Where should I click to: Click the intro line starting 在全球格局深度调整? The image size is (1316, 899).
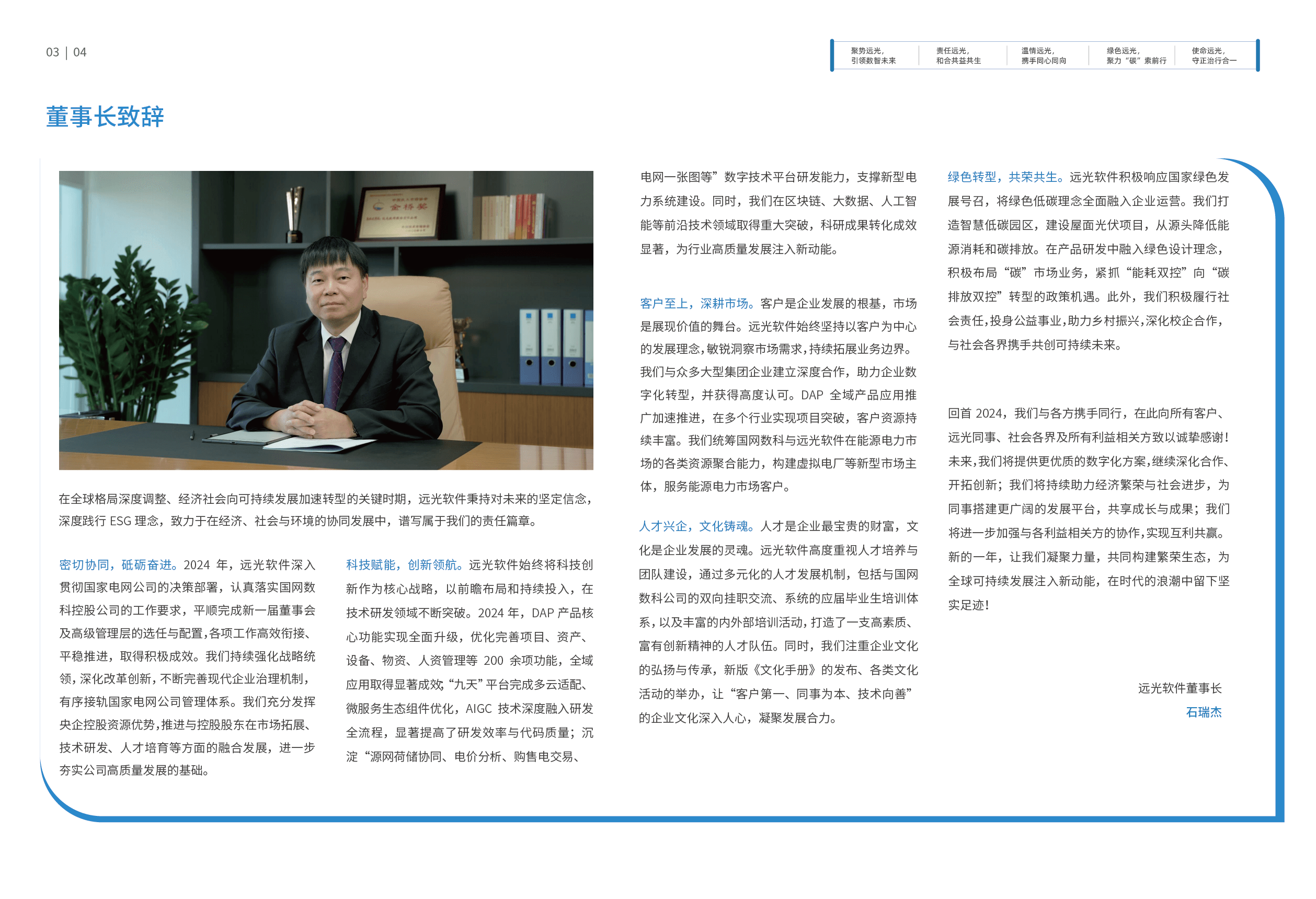(326, 499)
